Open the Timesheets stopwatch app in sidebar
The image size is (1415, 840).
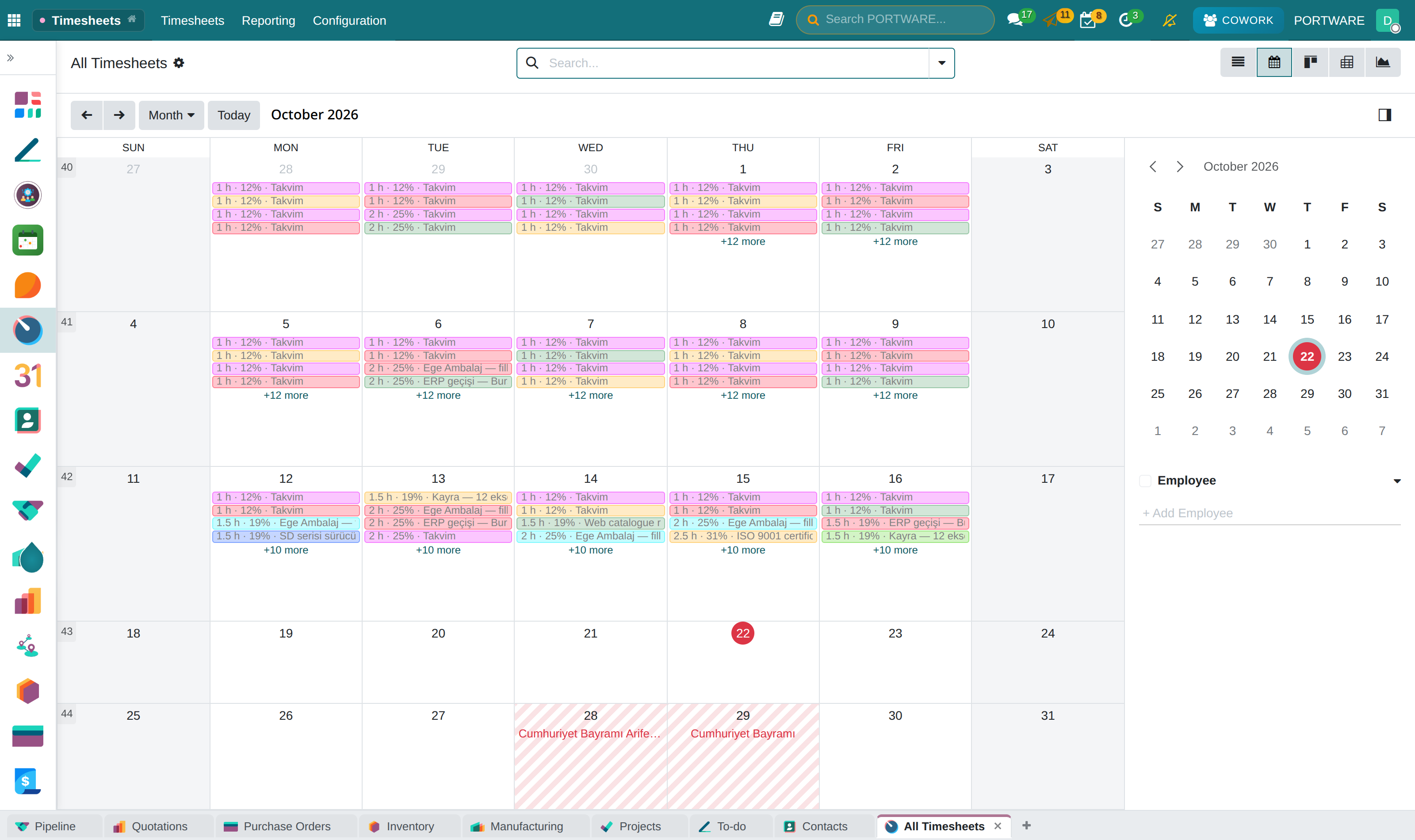point(28,330)
